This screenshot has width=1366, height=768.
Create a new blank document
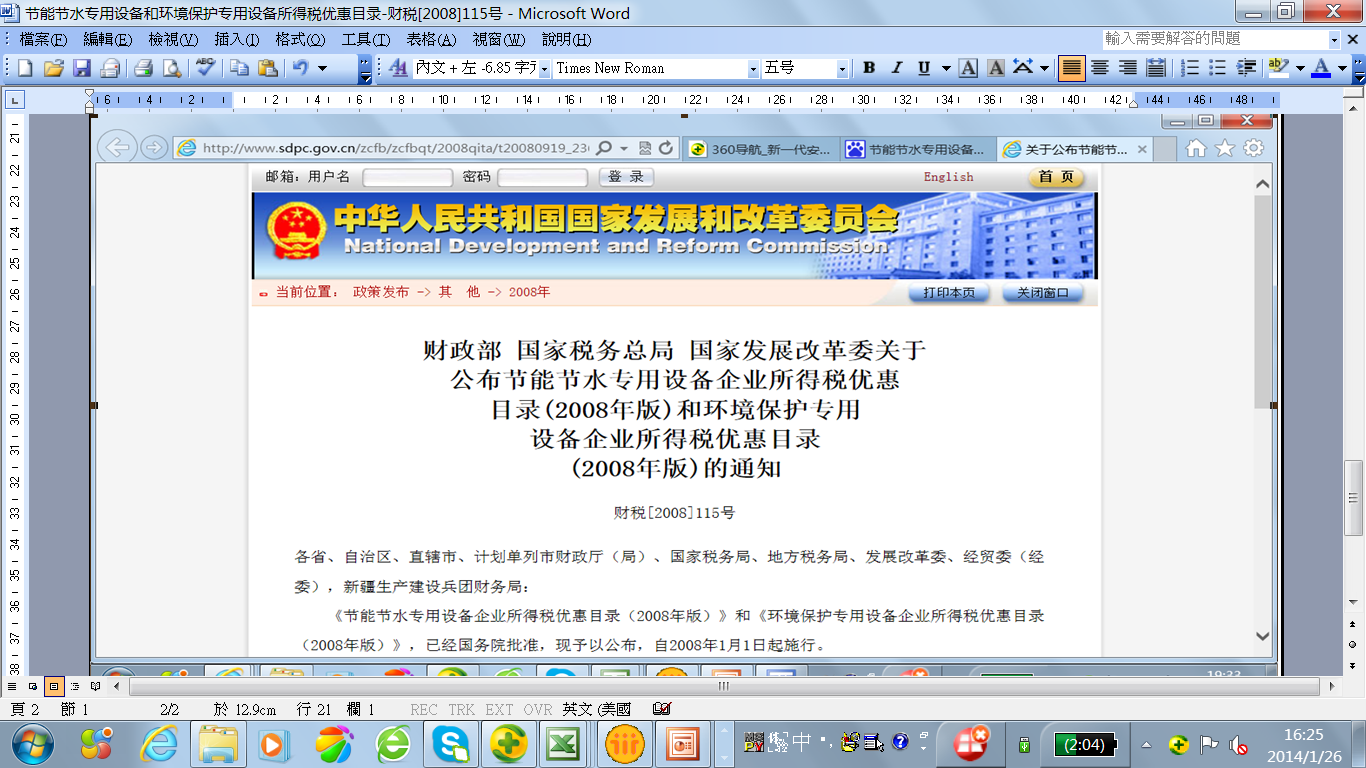(x=25, y=68)
